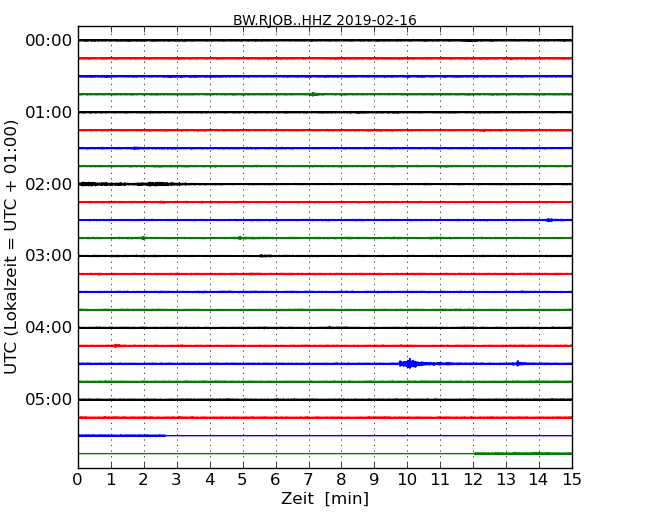Click the 03:00 time label
The width and height of the screenshot is (650, 520).
tap(49, 255)
